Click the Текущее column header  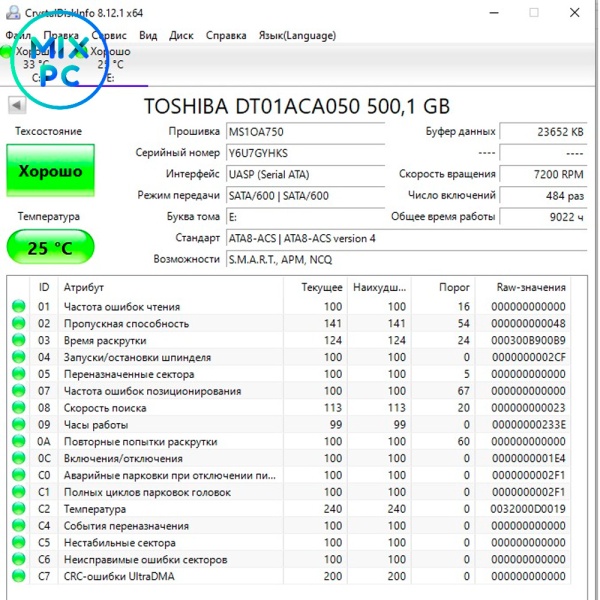pos(316,287)
